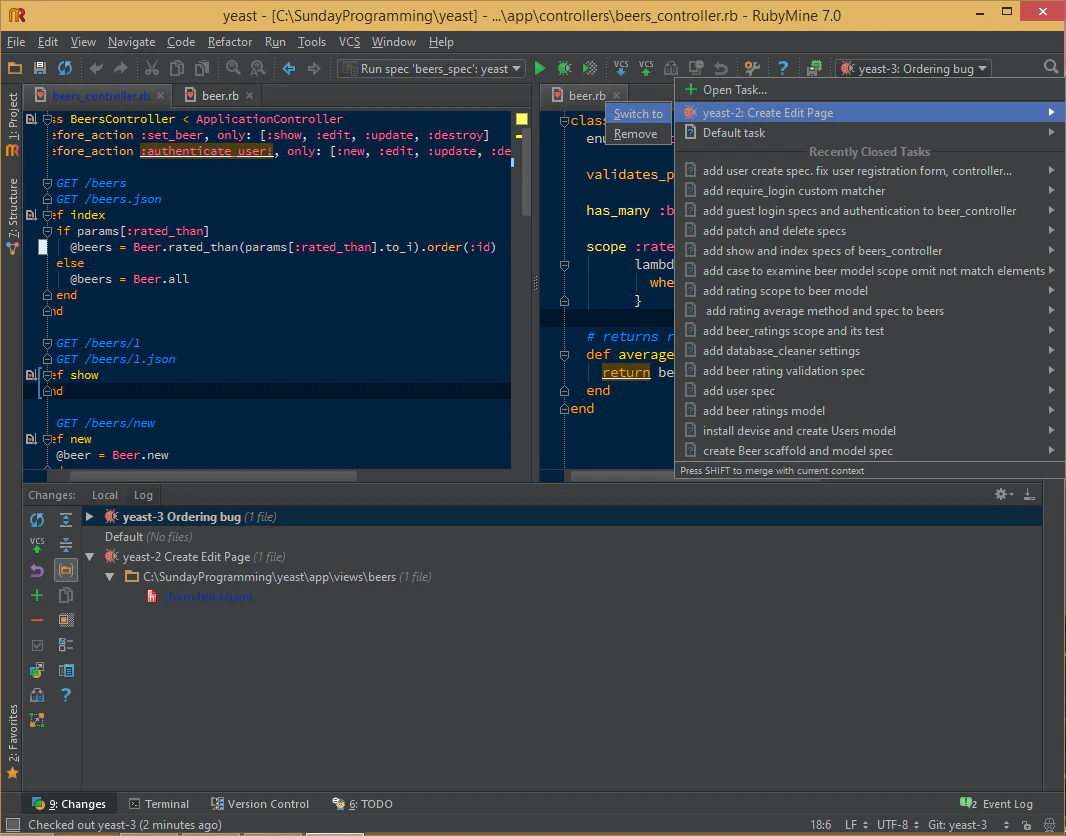Image resolution: width=1066 pixels, height=836 pixels.
Task: Start debugging with the bug icon
Action: 564,68
